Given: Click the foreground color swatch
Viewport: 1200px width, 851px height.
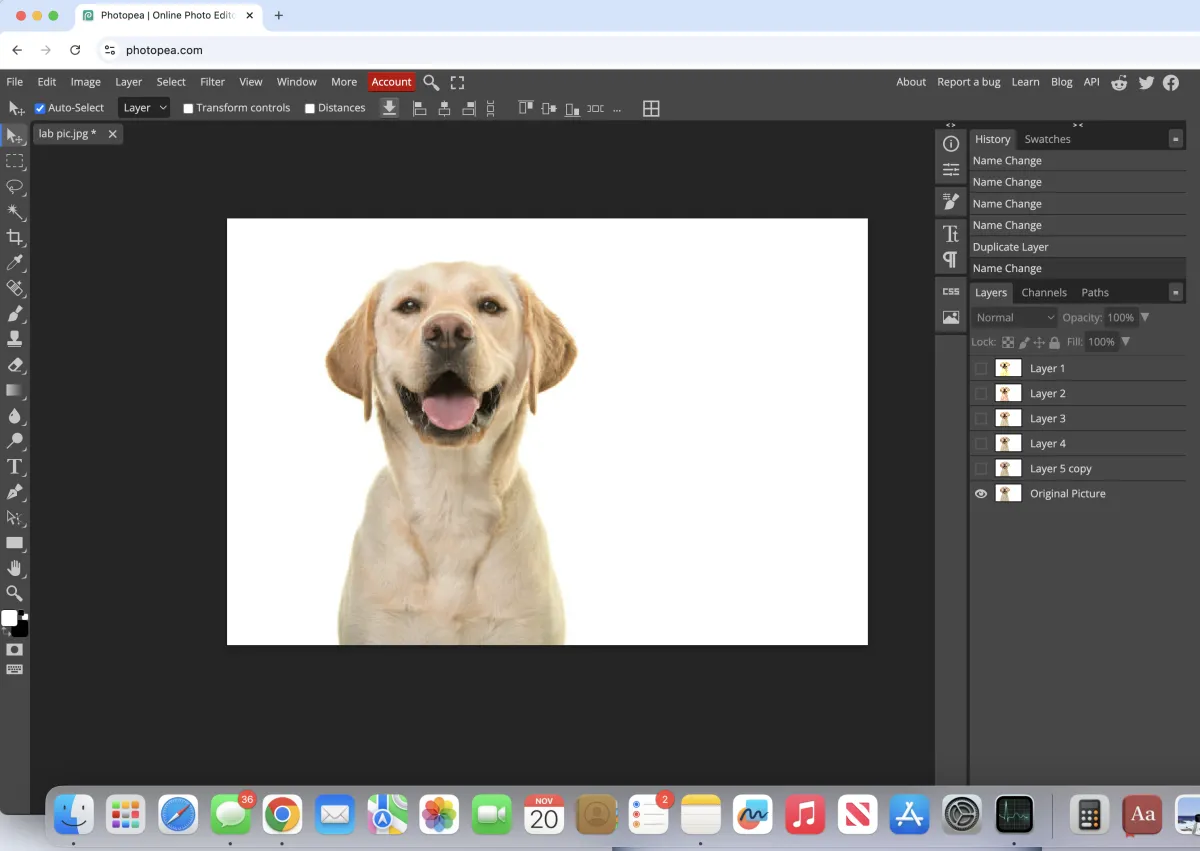Looking at the screenshot, I should (x=9, y=618).
